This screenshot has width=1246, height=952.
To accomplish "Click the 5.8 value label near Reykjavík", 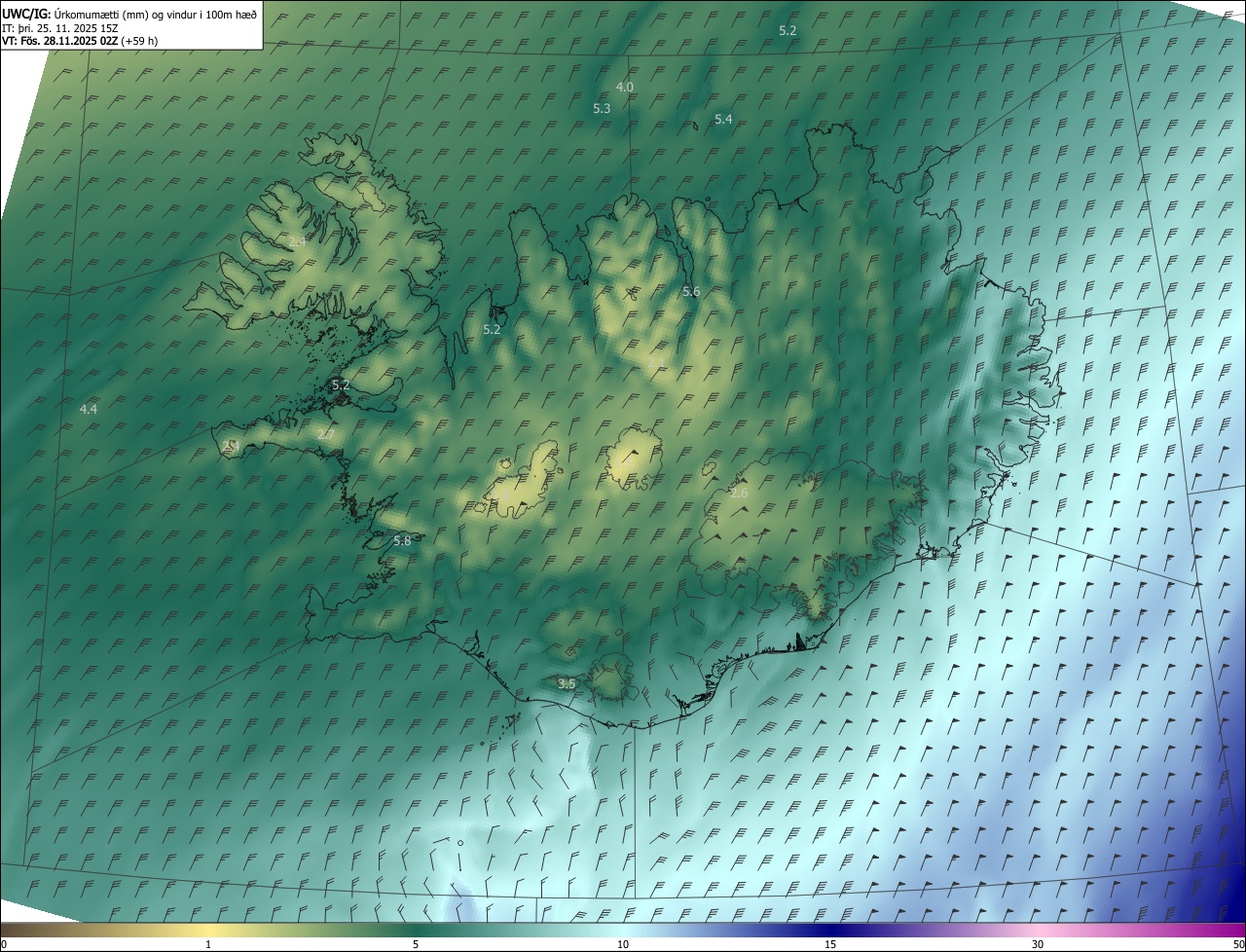I will click(x=402, y=540).
